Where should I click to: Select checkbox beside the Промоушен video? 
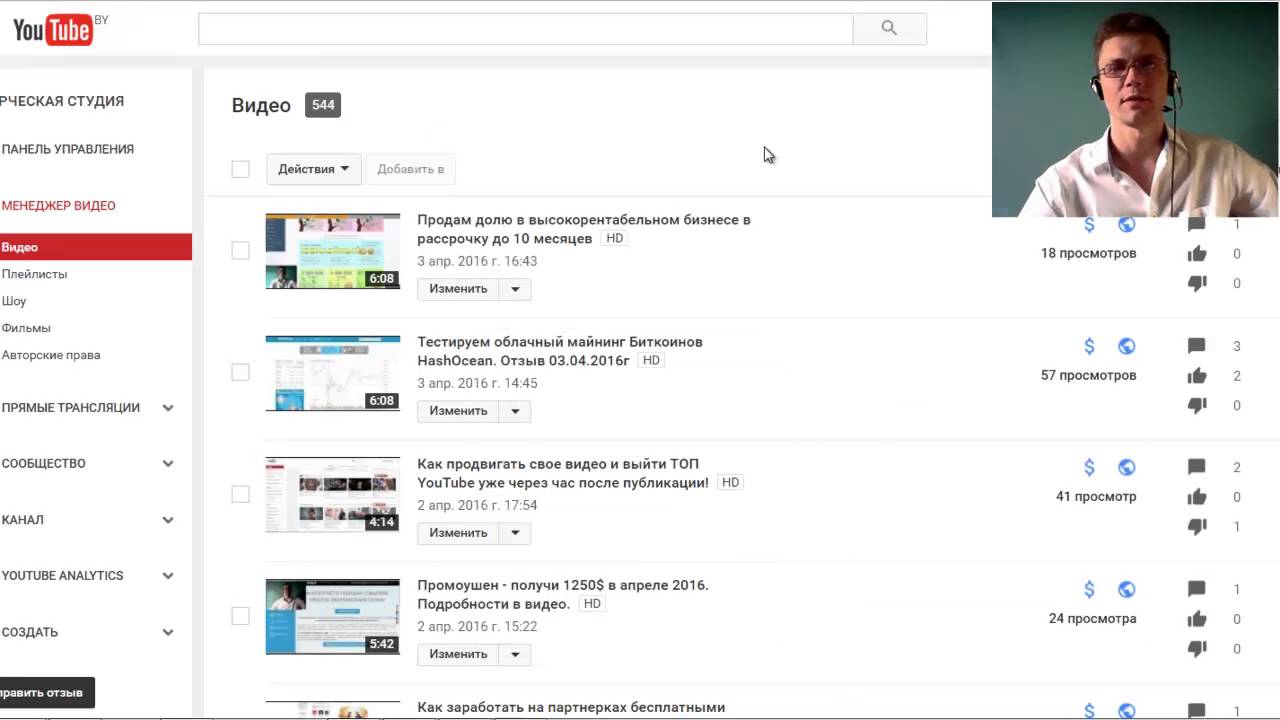point(240,616)
